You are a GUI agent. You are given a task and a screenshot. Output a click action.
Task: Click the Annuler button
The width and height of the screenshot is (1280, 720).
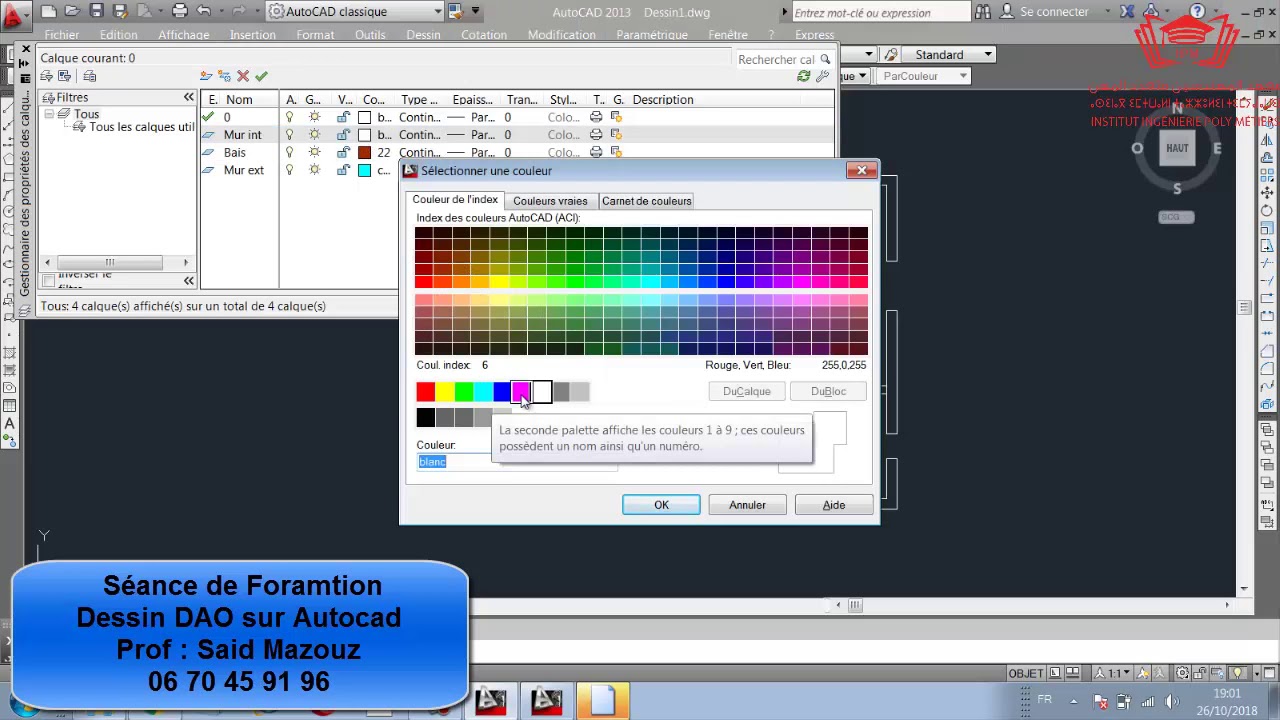pyautogui.click(x=747, y=505)
